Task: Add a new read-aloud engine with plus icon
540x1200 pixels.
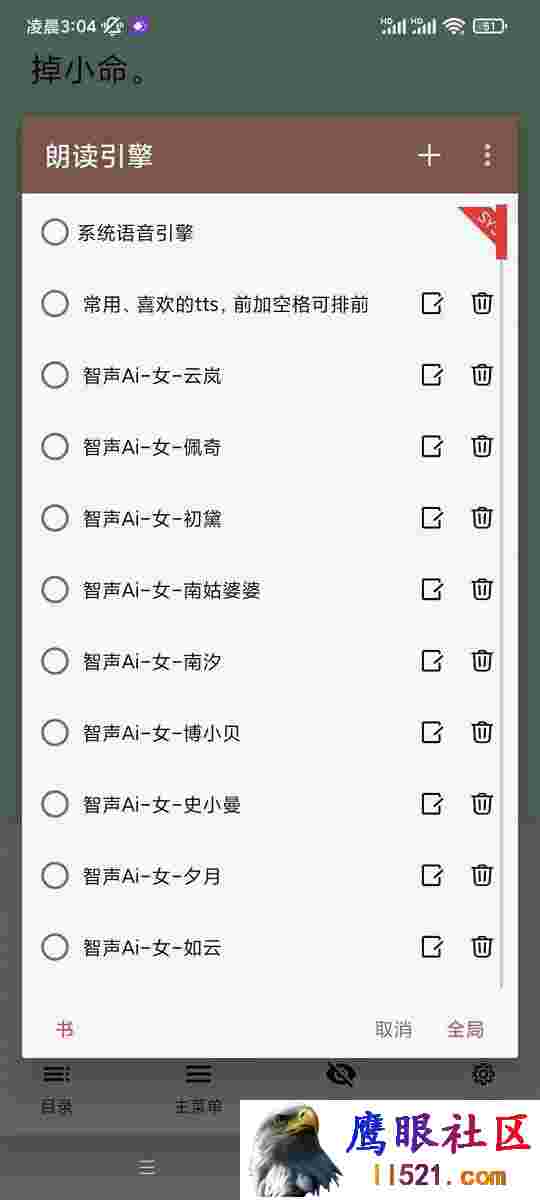Action: (429, 155)
